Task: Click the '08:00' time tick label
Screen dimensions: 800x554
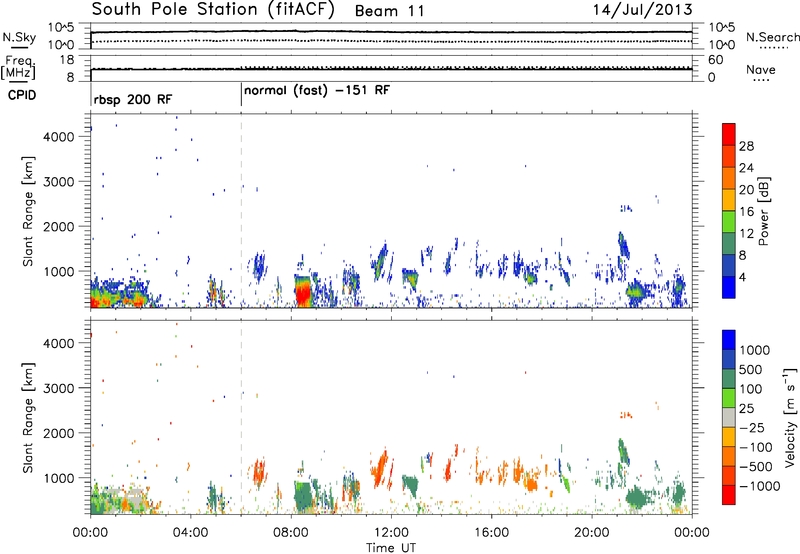Action: [x=291, y=533]
